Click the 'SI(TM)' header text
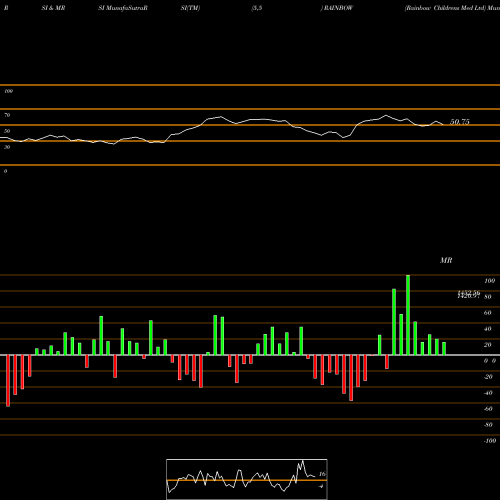The image size is (500, 500). (x=190, y=8)
